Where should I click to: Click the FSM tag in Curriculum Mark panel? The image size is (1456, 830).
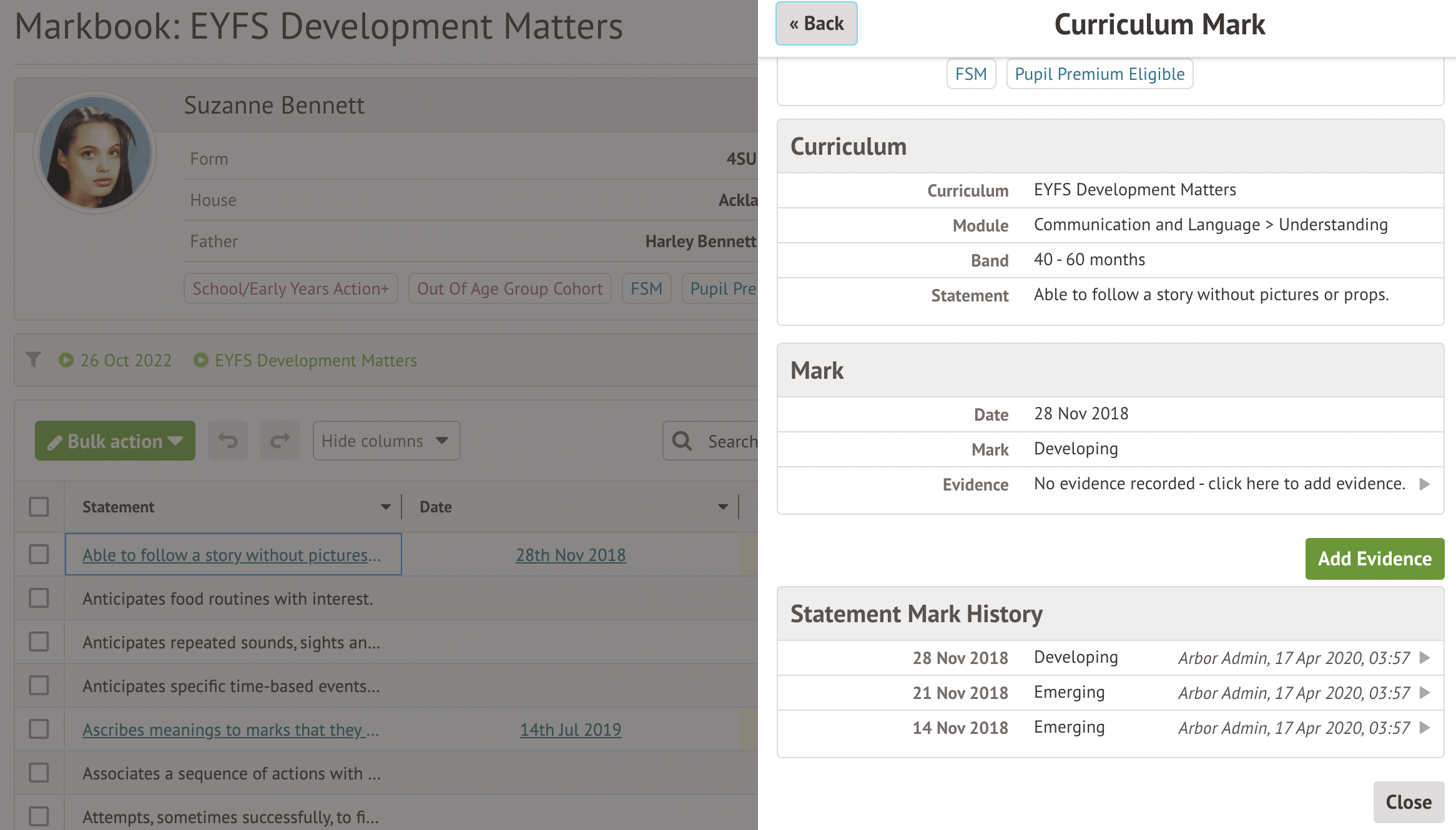(x=971, y=74)
